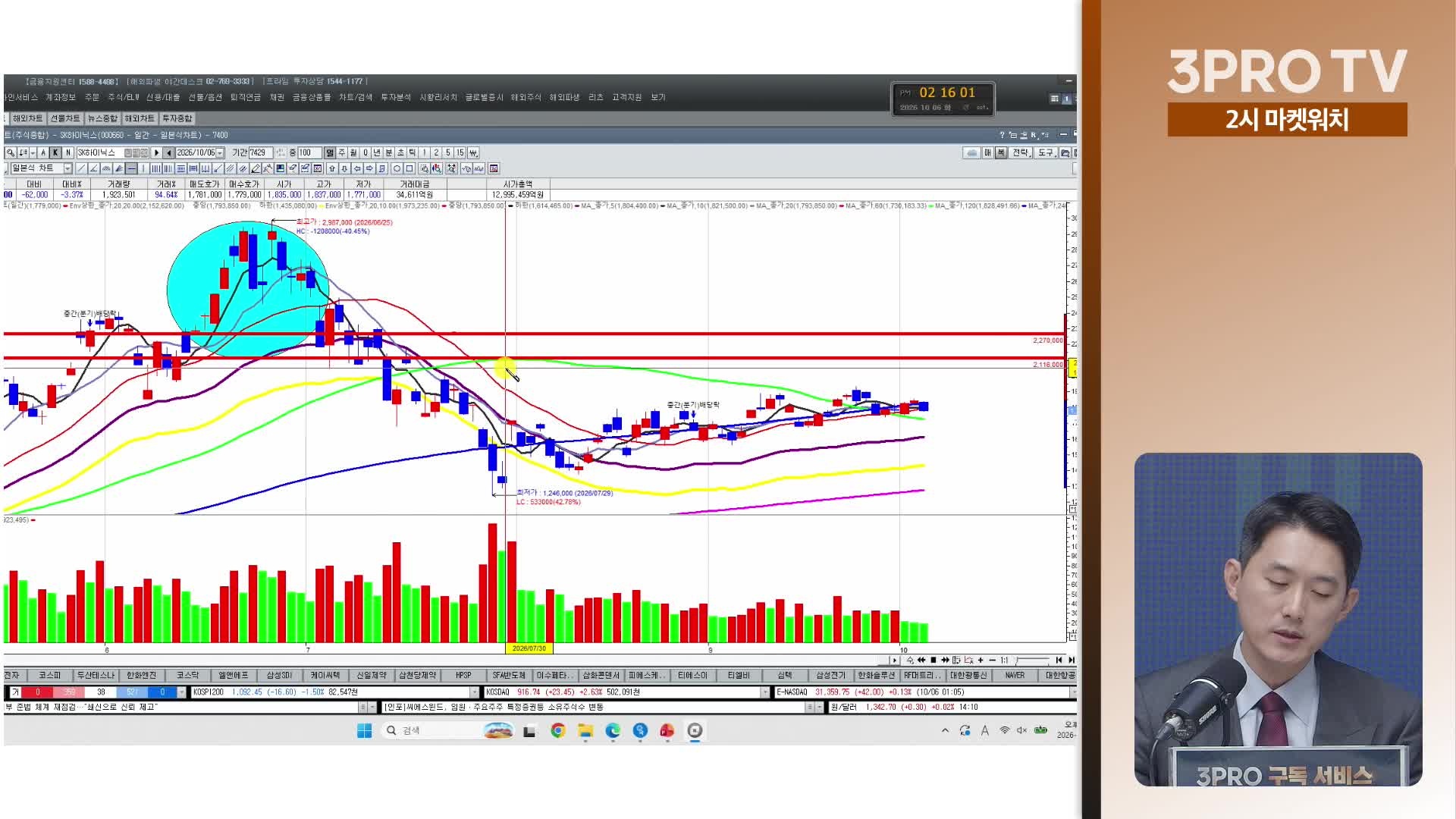Click the right arrow marker tool

[369, 168]
